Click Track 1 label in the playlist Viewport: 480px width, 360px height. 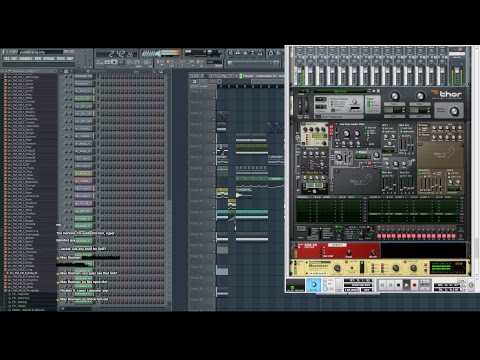[196, 91]
